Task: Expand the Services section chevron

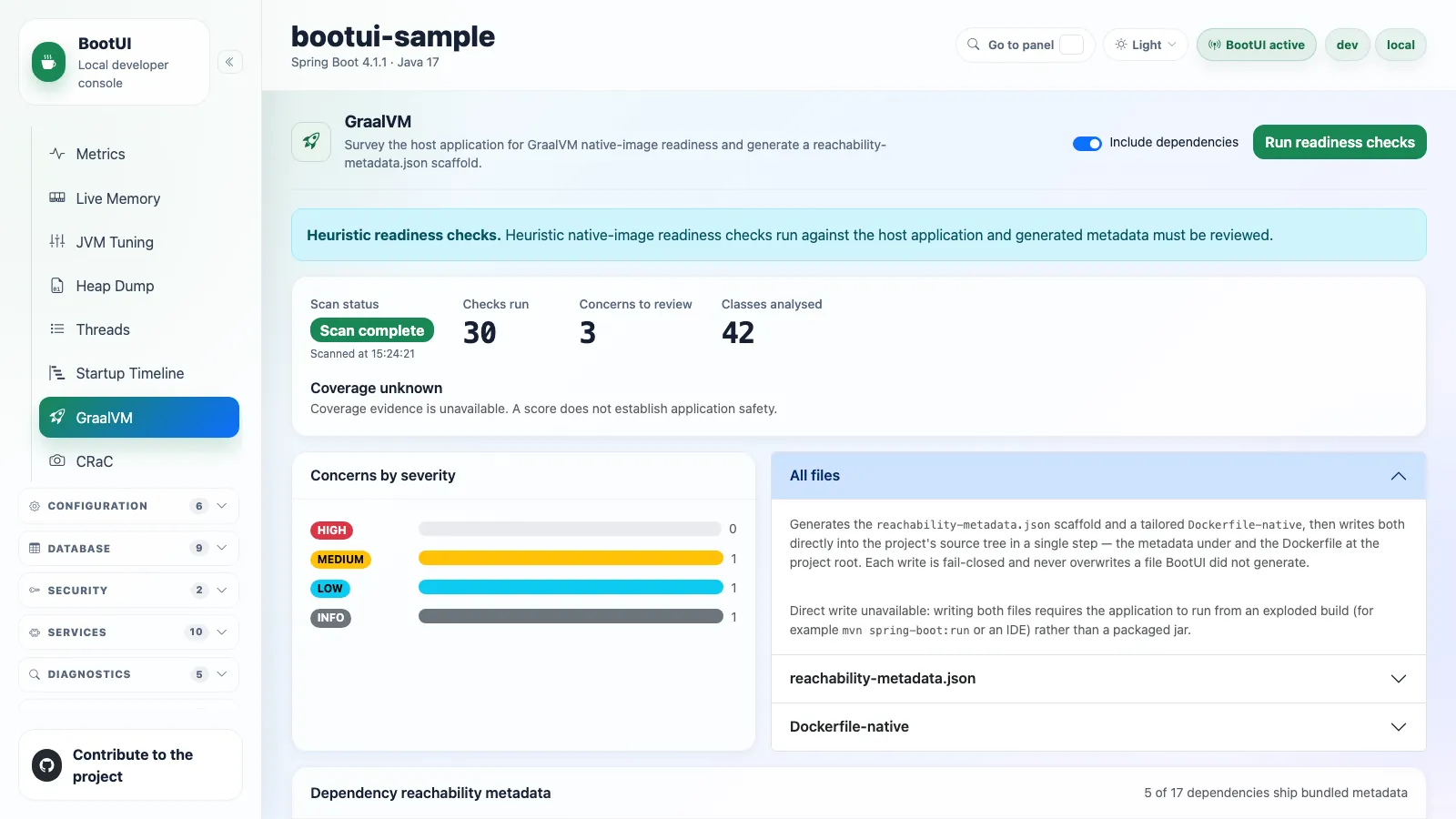Action: (222, 632)
